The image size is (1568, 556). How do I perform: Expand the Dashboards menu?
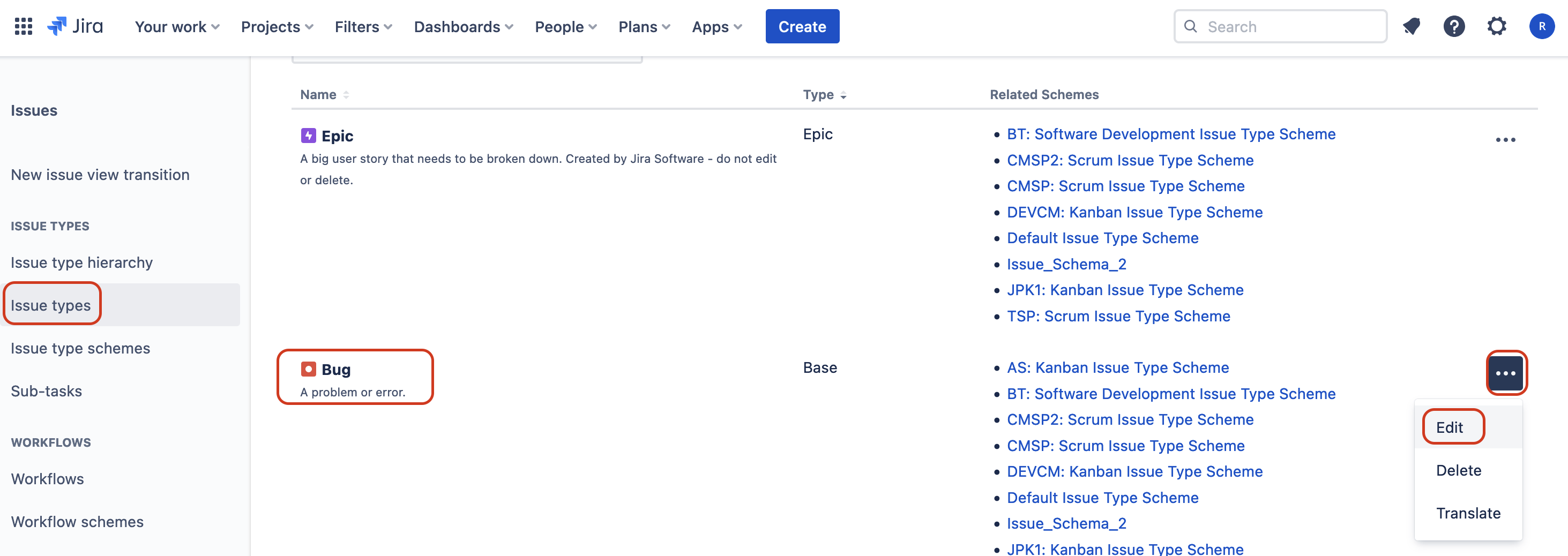(x=463, y=26)
